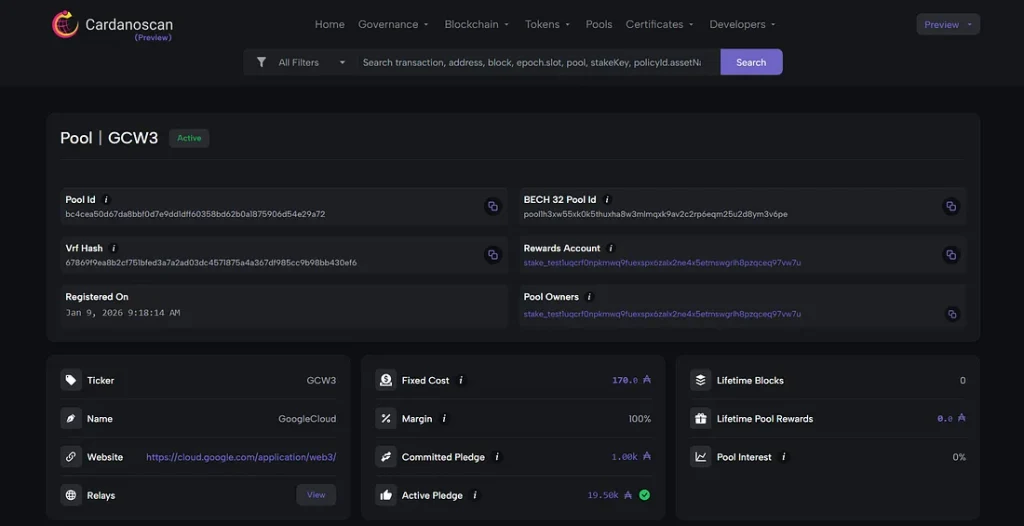Click the Lifetime Blocks stack icon
This screenshot has width=1024, height=526.
pos(701,380)
